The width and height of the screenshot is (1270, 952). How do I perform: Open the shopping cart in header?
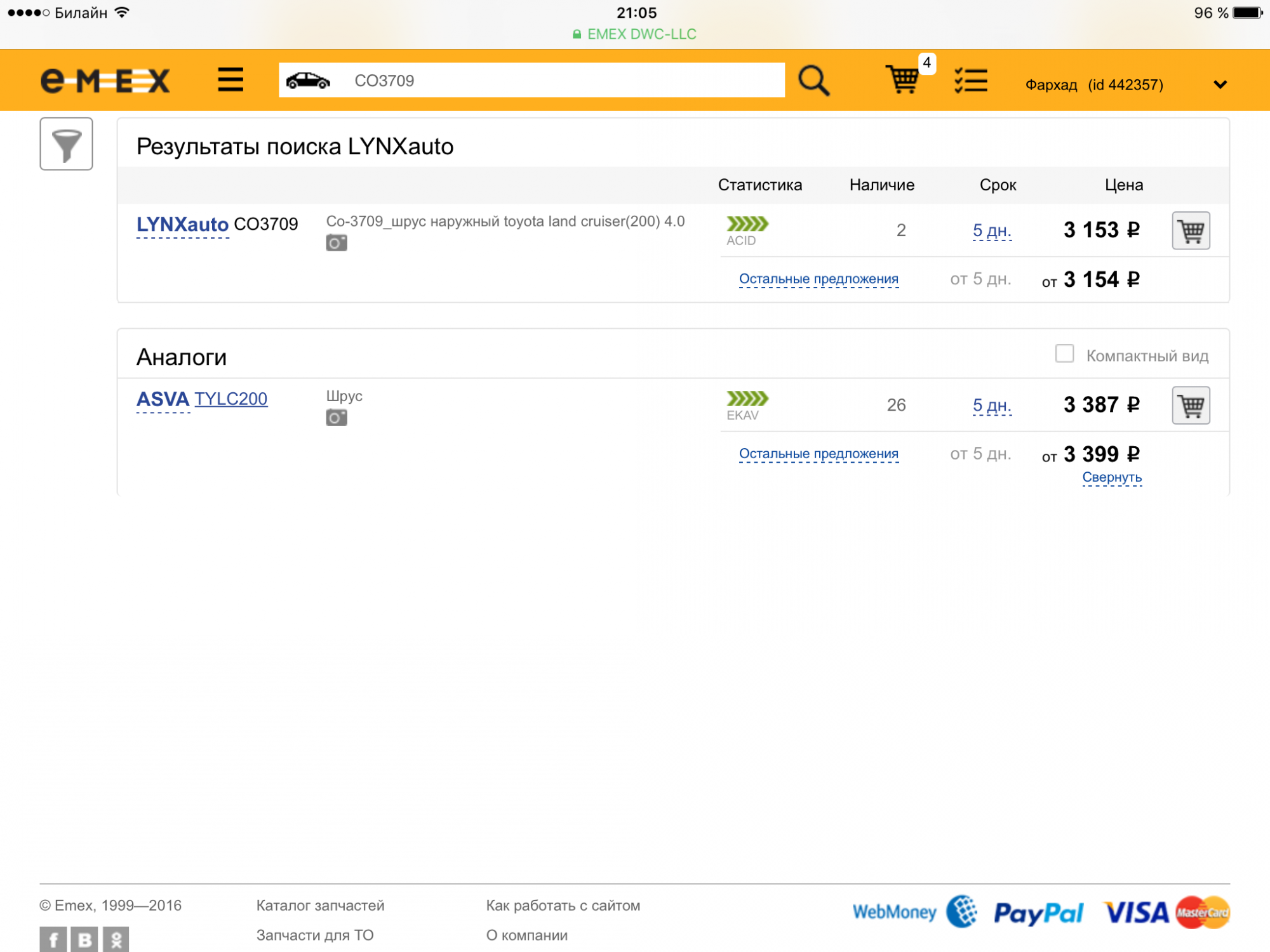(902, 80)
